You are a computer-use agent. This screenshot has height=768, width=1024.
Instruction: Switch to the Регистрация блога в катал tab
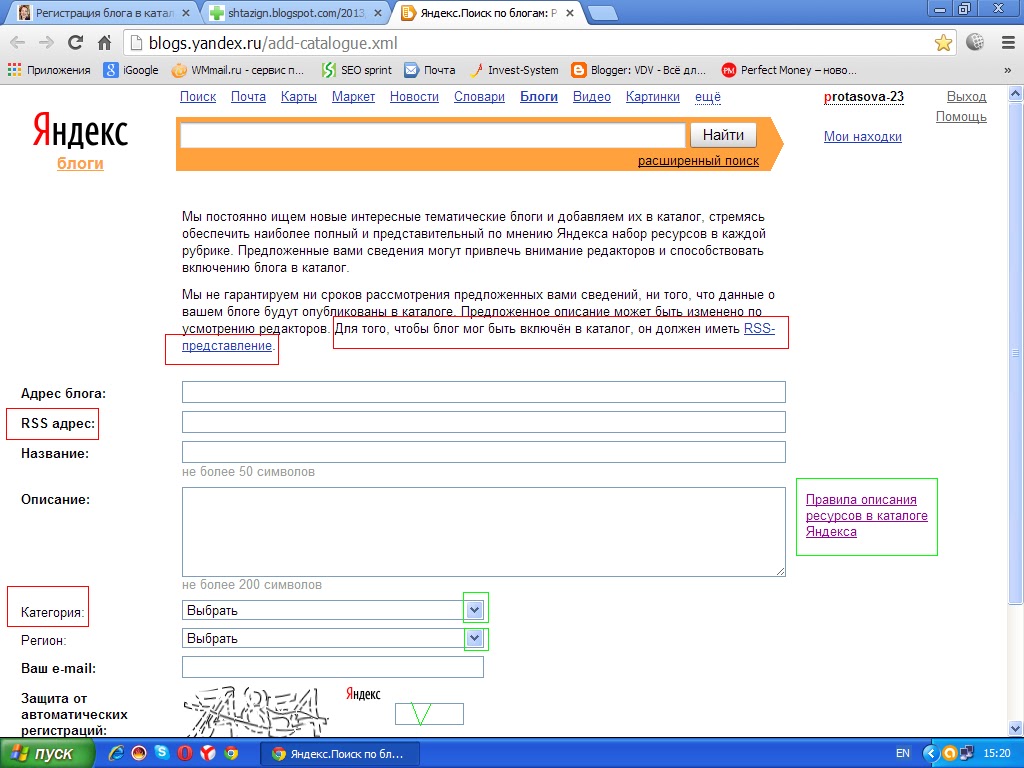[x=104, y=12]
